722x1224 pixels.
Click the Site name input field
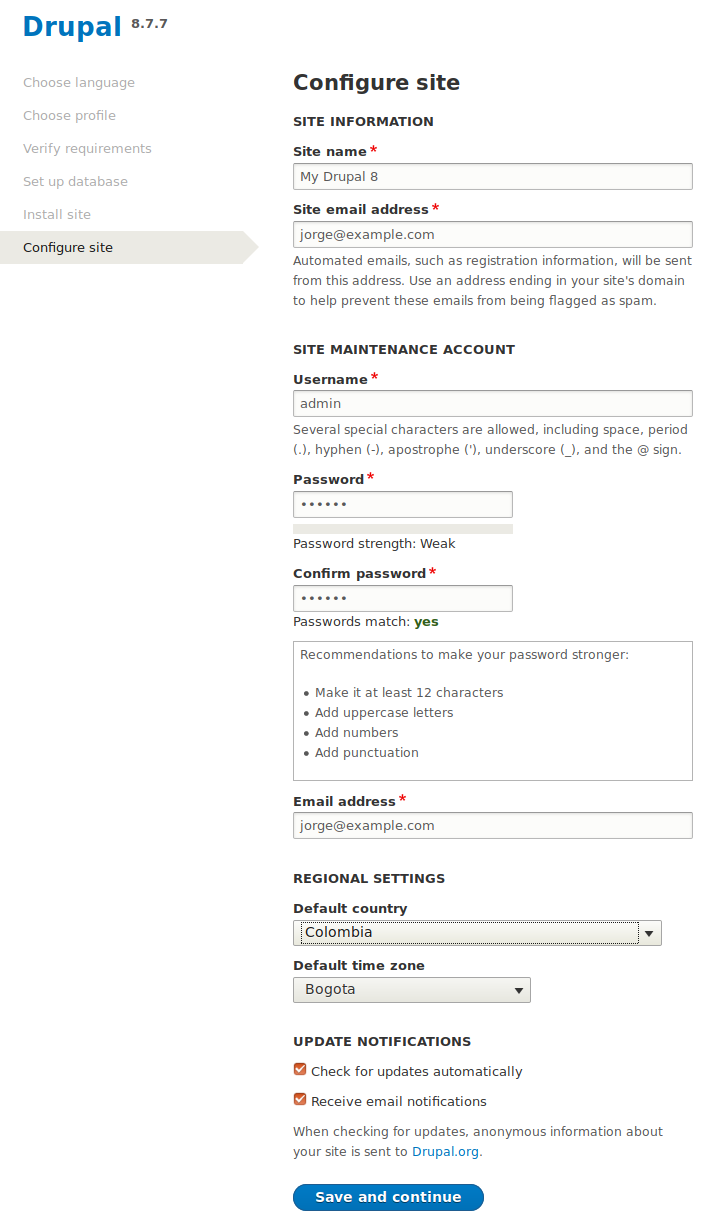coord(492,176)
